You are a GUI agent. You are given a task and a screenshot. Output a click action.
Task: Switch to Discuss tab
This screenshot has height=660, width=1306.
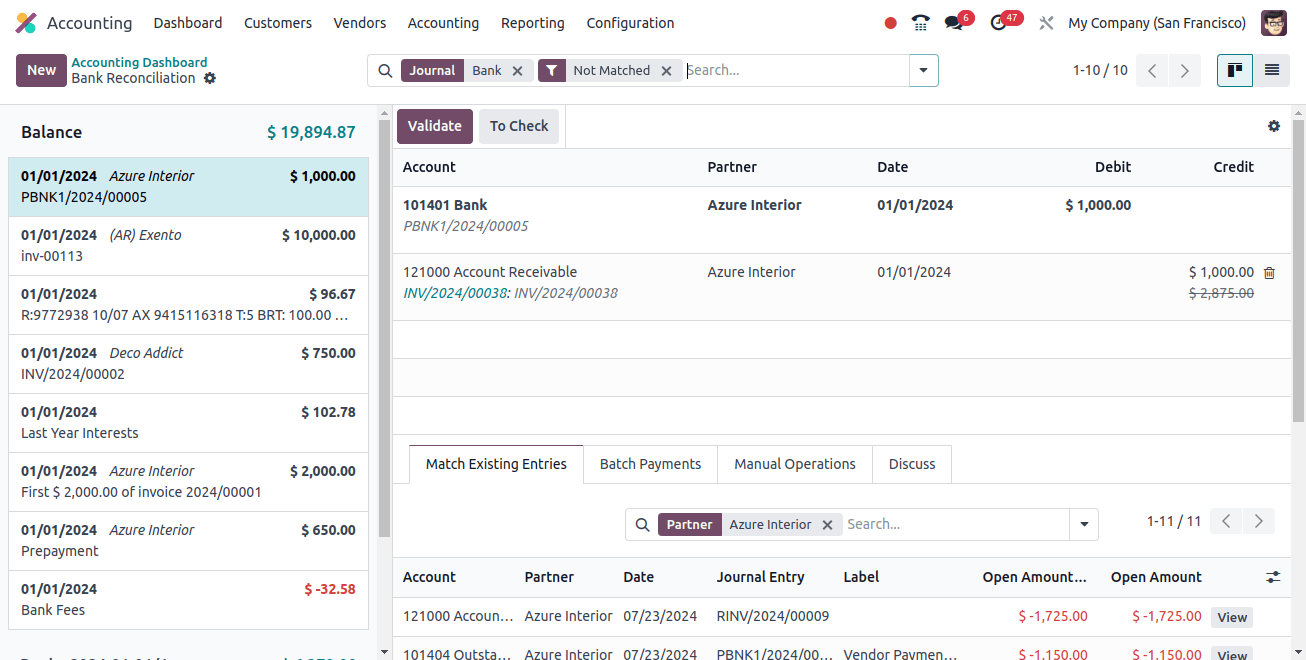click(912, 464)
